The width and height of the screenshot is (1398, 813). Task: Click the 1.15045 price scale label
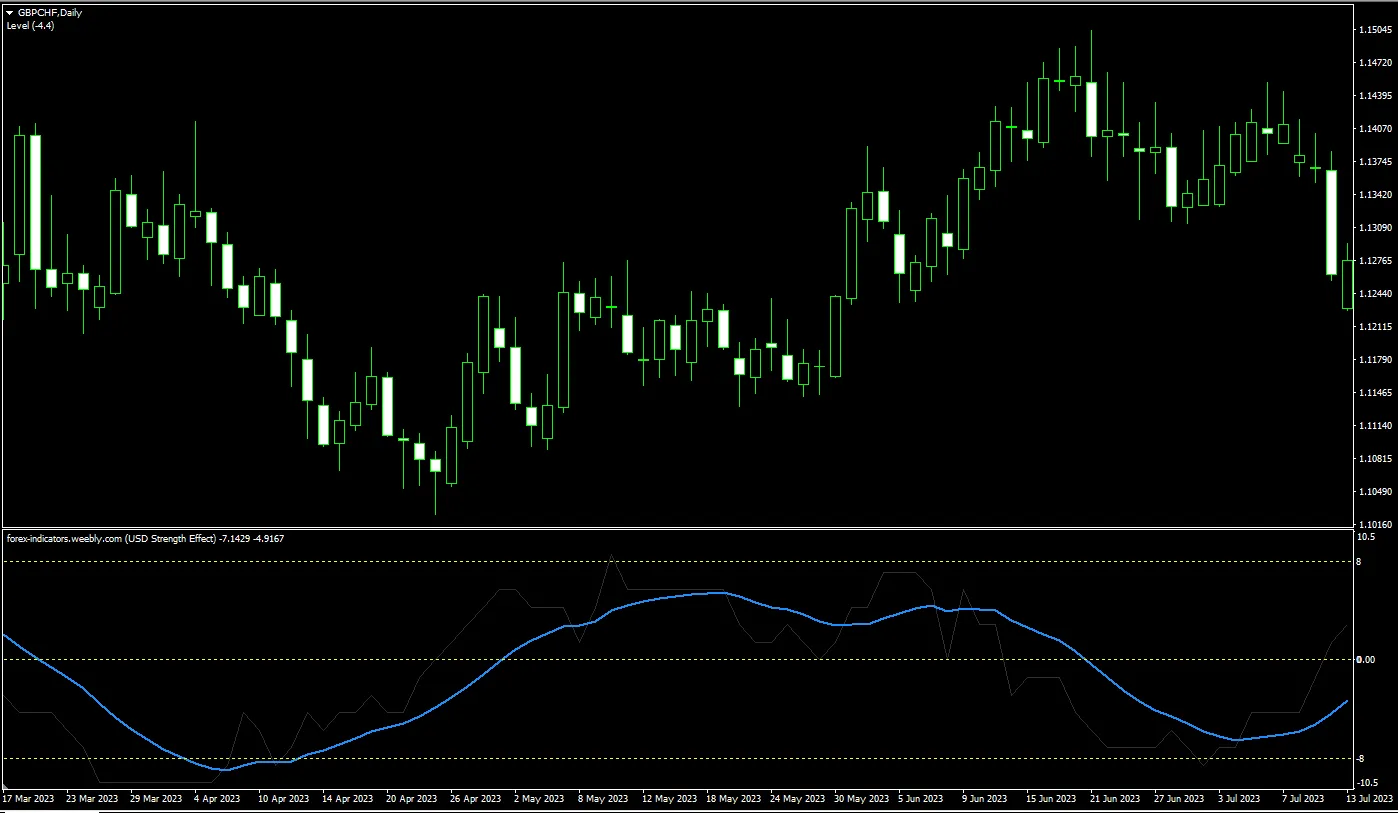(1375, 30)
